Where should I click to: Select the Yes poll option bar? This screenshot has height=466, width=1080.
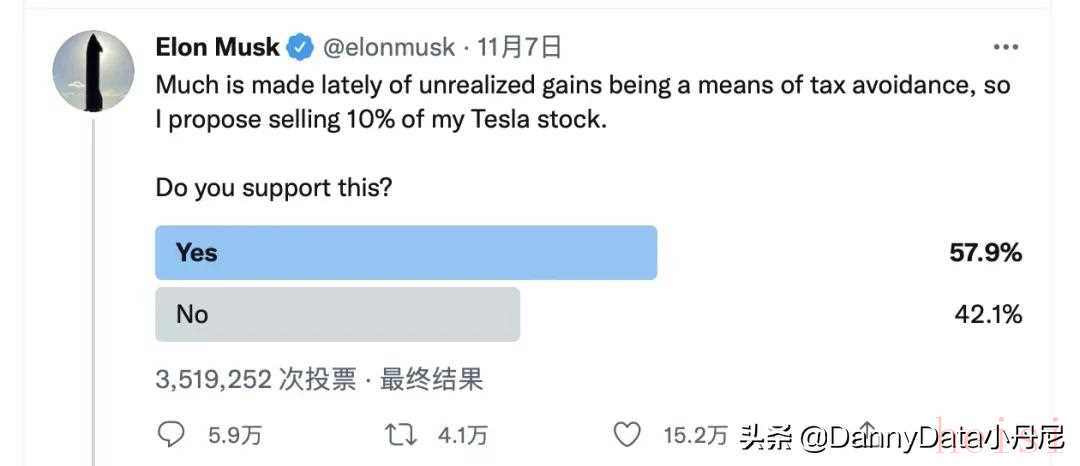point(405,253)
